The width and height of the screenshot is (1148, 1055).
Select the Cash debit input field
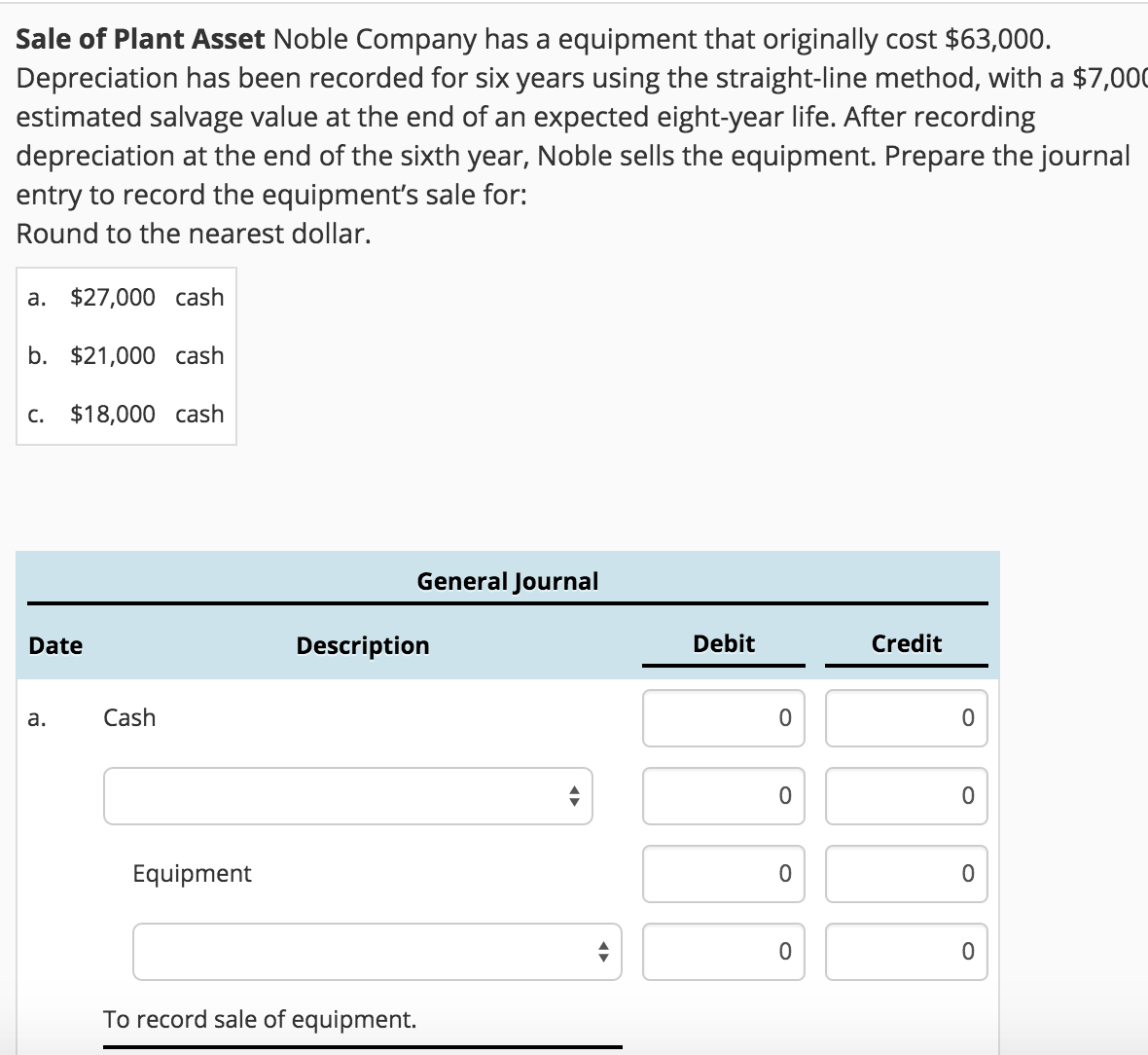(x=723, y=718)
